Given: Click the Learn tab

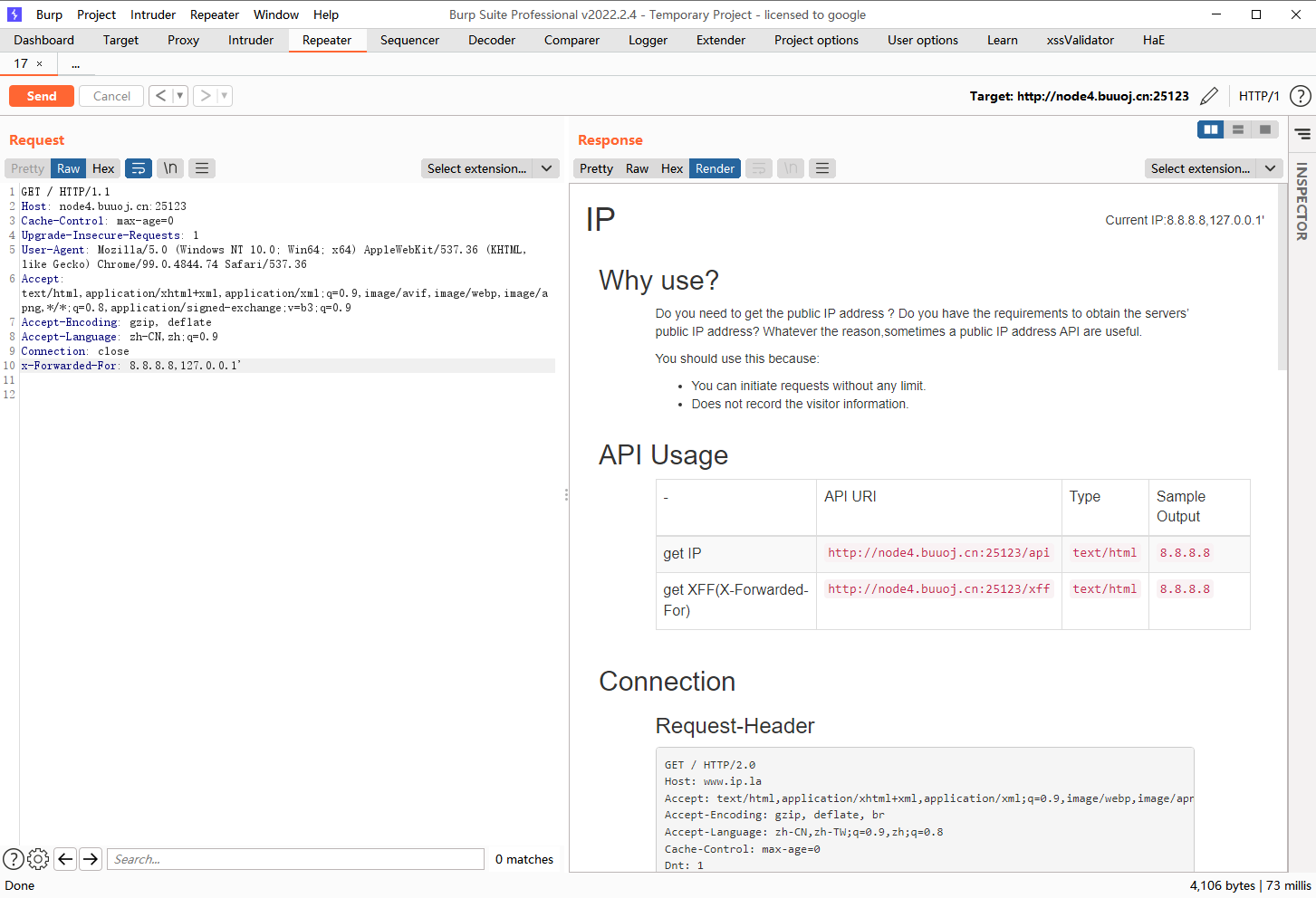Looking at the screenshot, I should pyautogui.click(x=1002, y=40).
